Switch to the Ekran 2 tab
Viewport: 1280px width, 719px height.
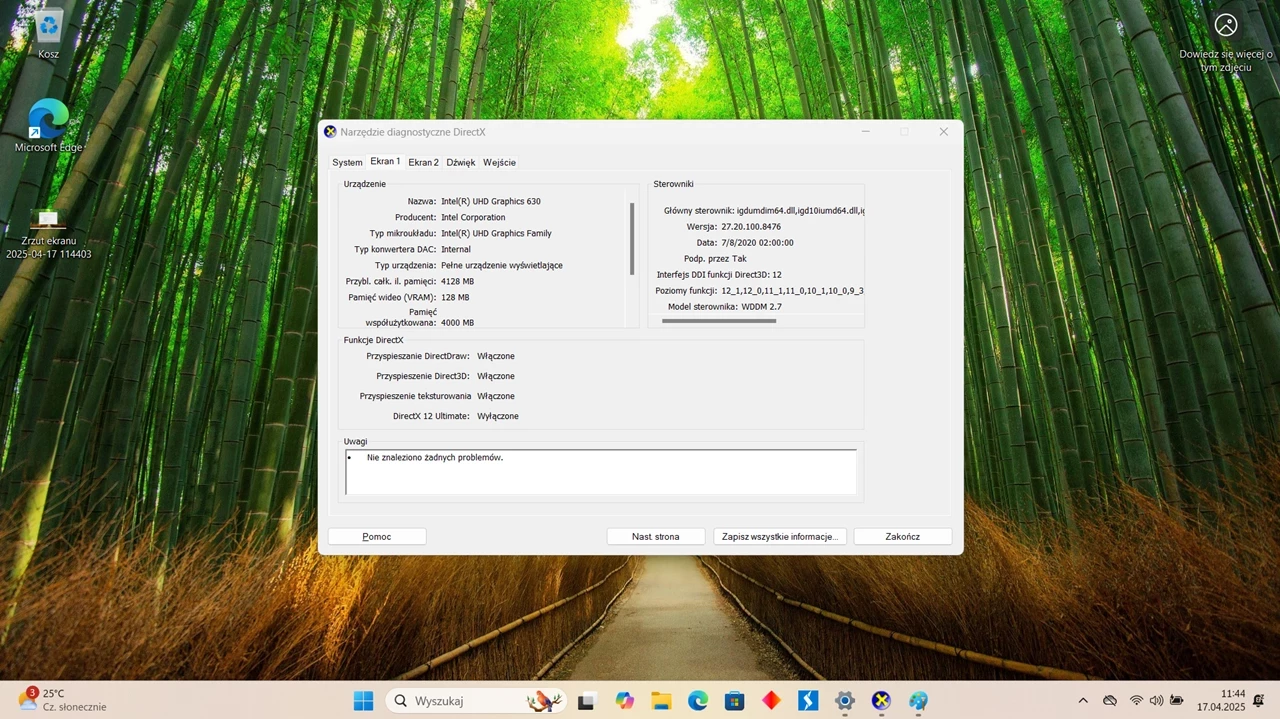423,162
